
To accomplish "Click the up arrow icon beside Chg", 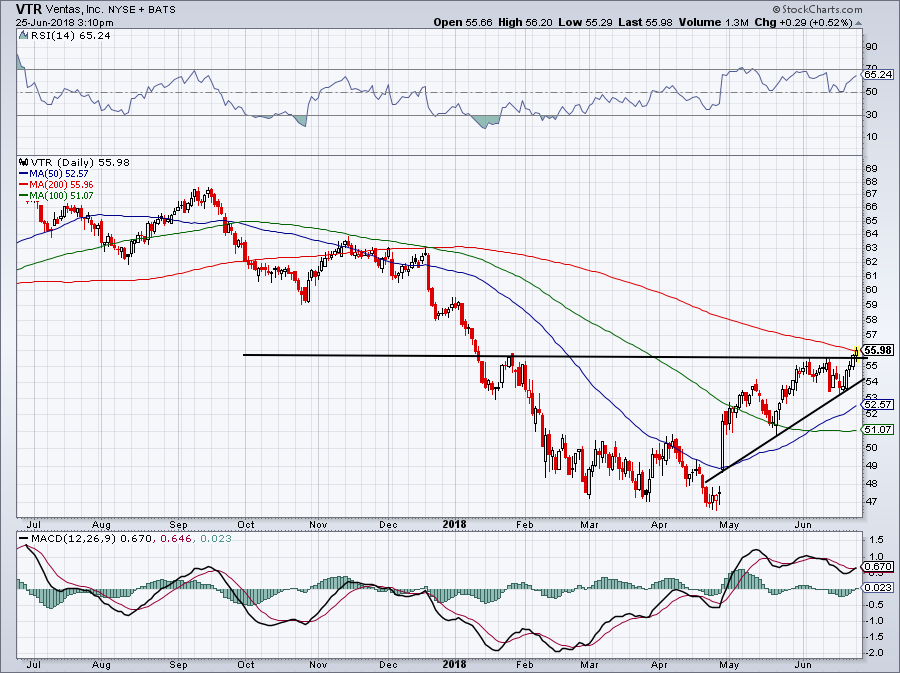I will (x=859, y=24).
